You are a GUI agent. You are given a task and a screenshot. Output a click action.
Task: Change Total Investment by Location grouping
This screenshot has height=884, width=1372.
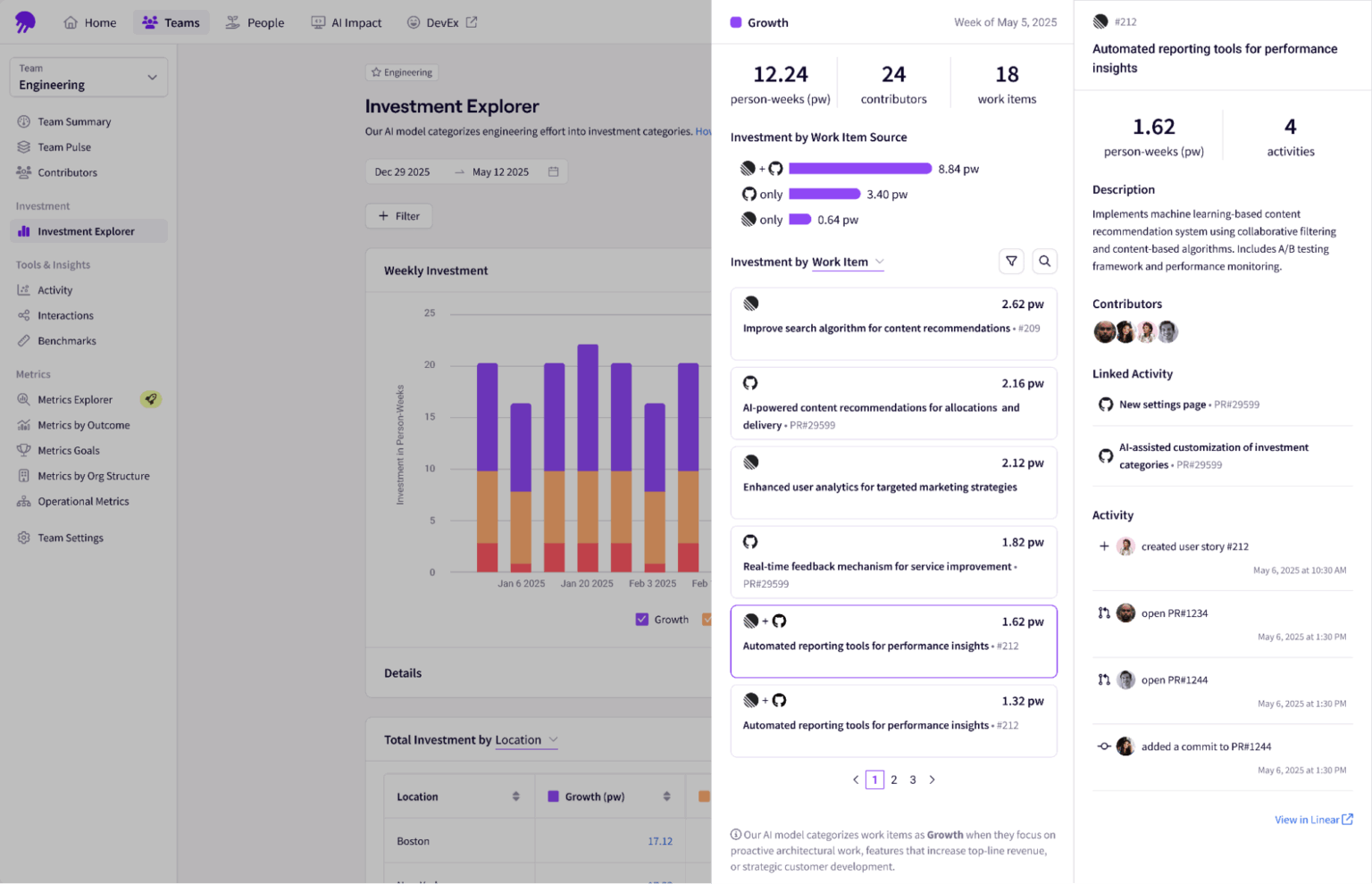(x=526, y=739)
